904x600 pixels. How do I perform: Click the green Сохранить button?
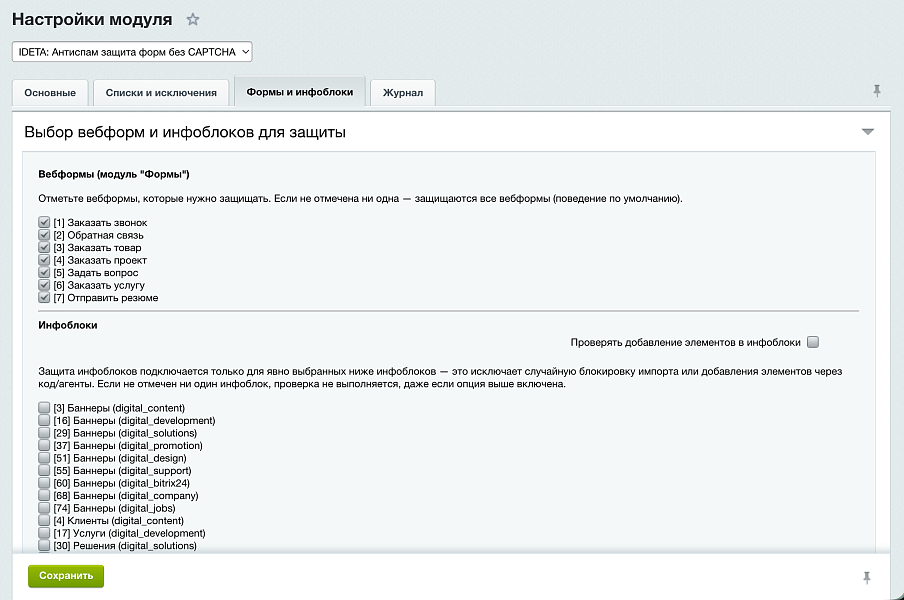point(66,576)
